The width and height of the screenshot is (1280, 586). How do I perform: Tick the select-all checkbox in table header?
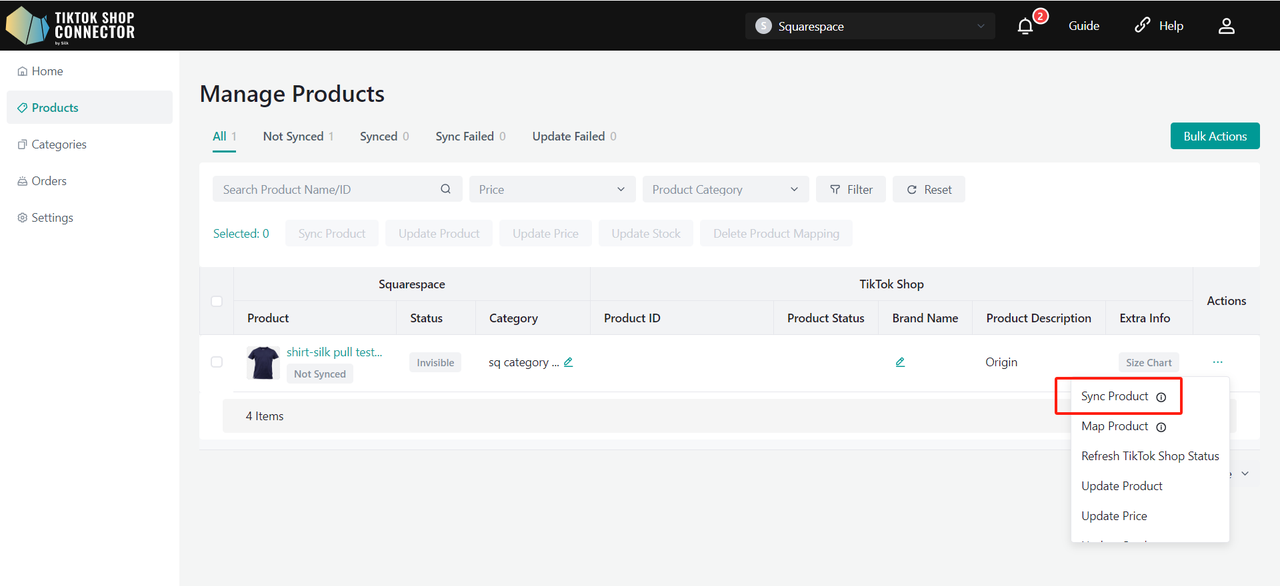[217, 301]
